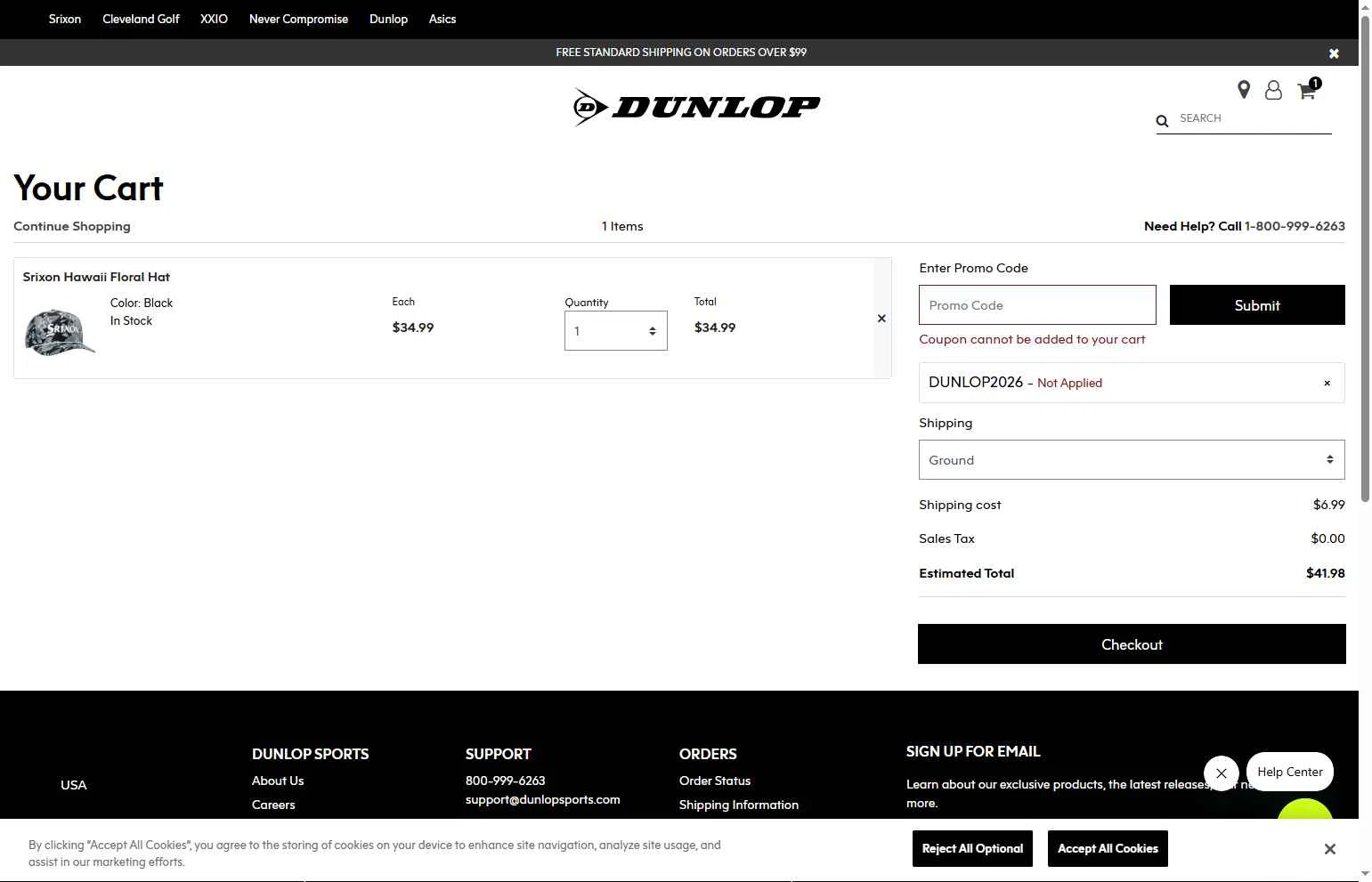Reject all optional cookies

(972, 848)
